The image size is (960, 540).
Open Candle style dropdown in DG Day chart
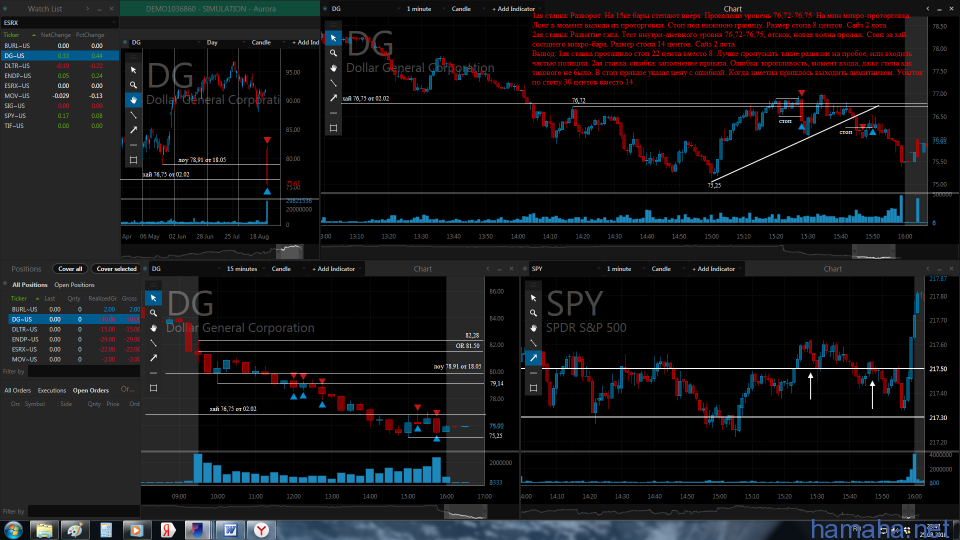coord(266,42)
